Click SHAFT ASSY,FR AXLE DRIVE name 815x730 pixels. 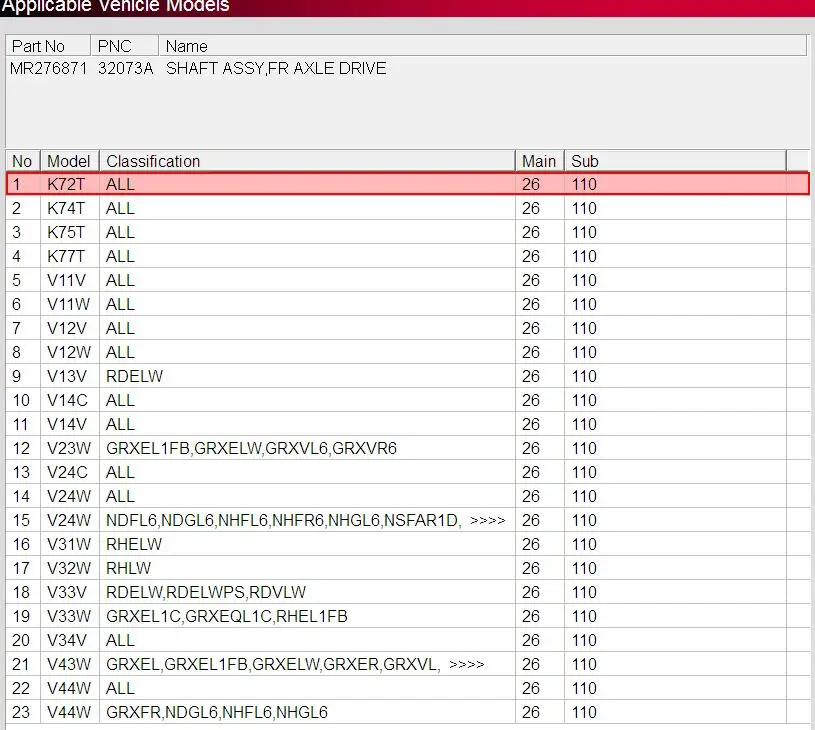(276, 68)
